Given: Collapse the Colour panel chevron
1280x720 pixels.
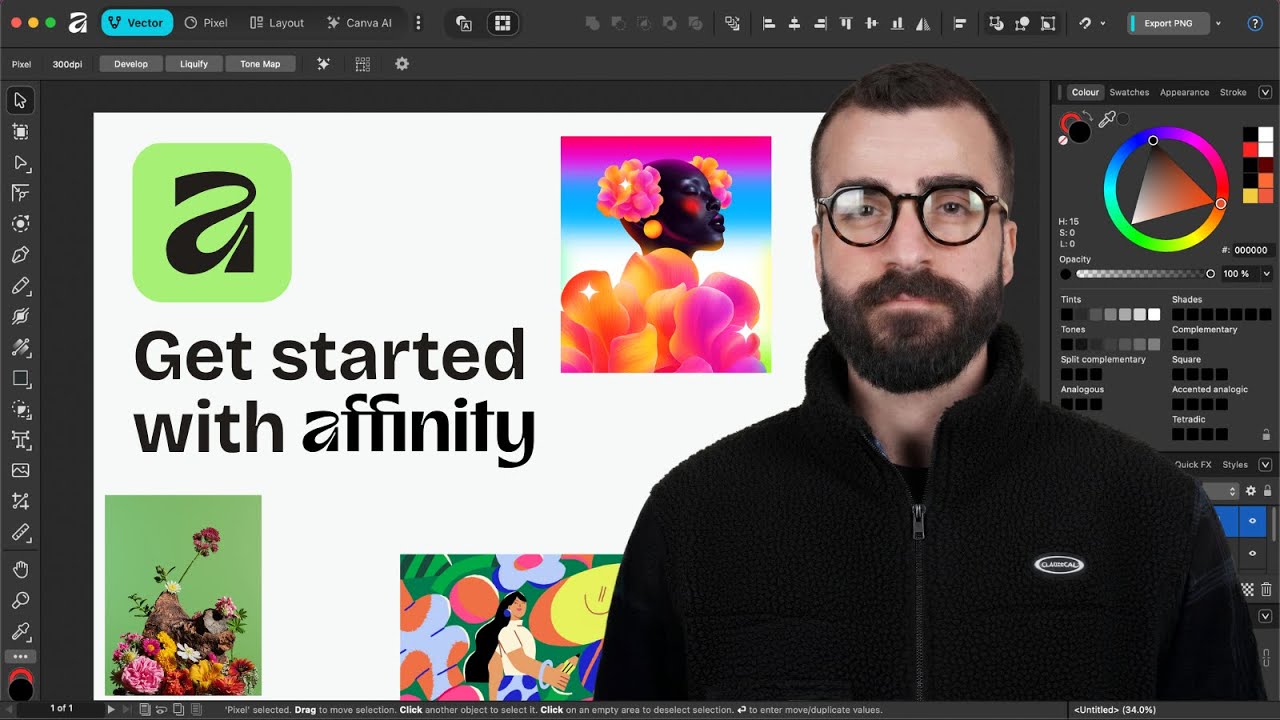Looking at the screenshot, I should pos(1265,92).
